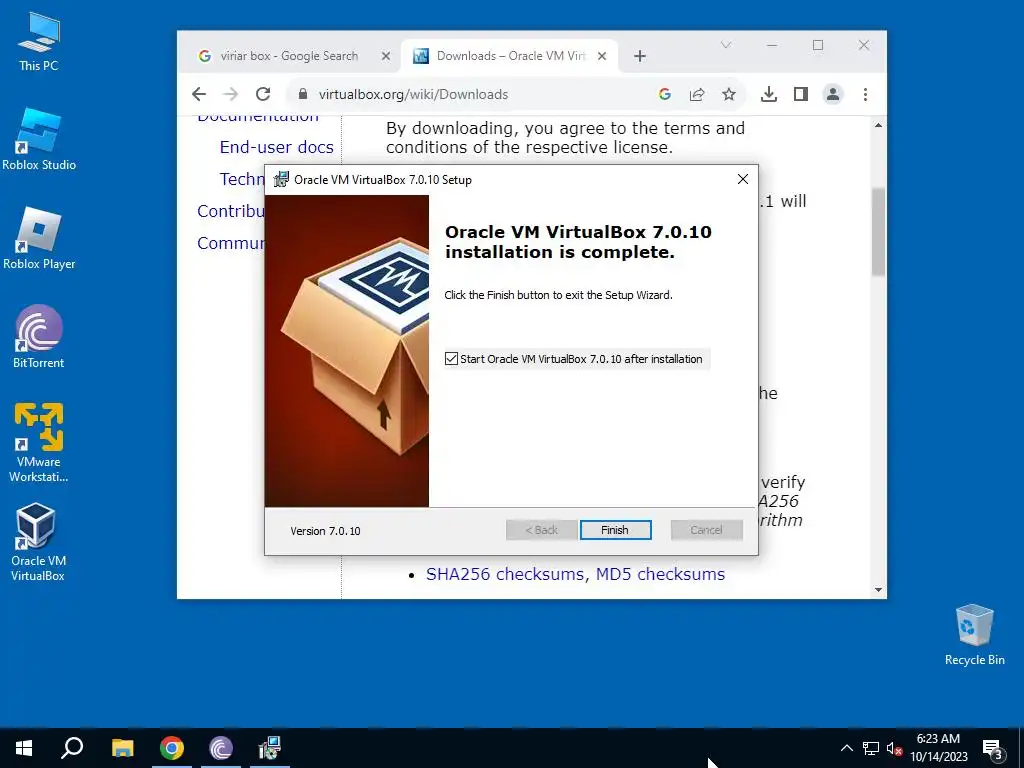Open MD5 checksums link
The height and width of the screenshot is (768, 1024).
coord(660,574)
